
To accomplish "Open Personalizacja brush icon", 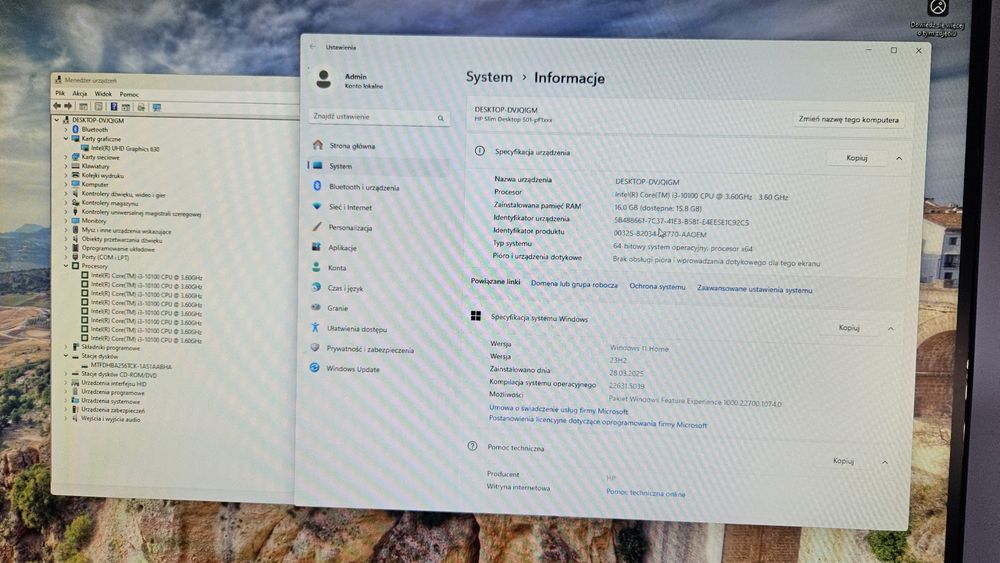I will (x=317, y=226).
